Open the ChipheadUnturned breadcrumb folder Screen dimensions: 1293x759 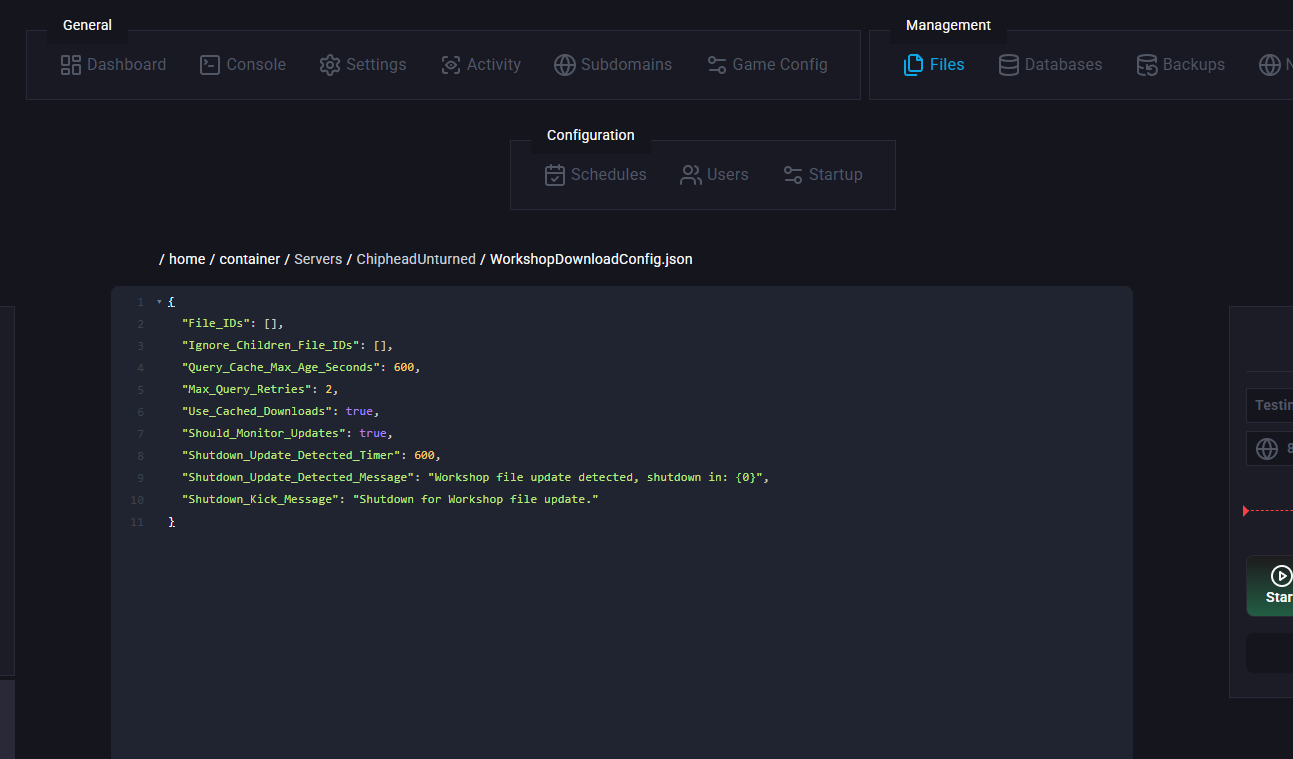pyautogui.click(x=416, y=259)
